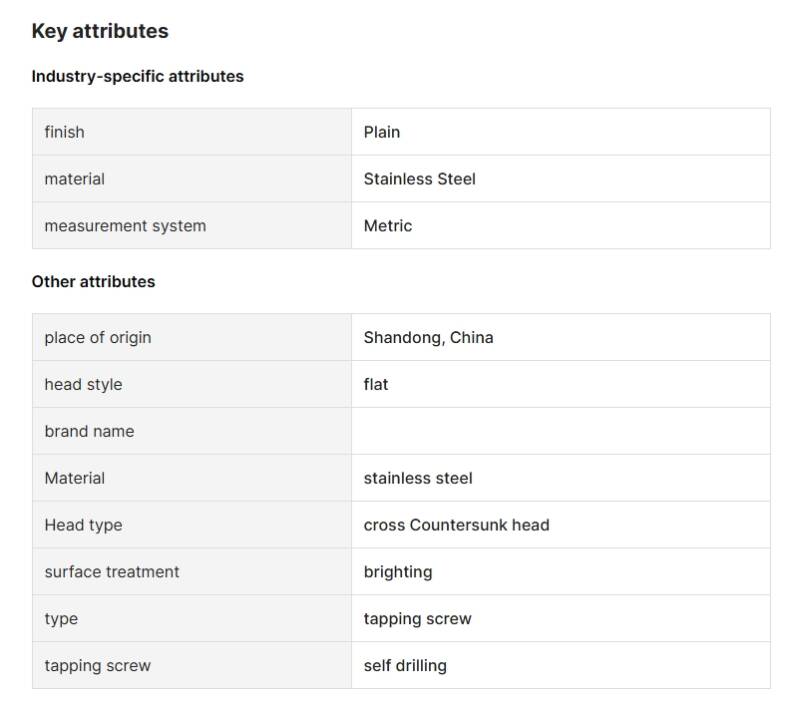This screenshot has height=709, width=800.
Task: Select the brand name label
Action: click(89, 432)
